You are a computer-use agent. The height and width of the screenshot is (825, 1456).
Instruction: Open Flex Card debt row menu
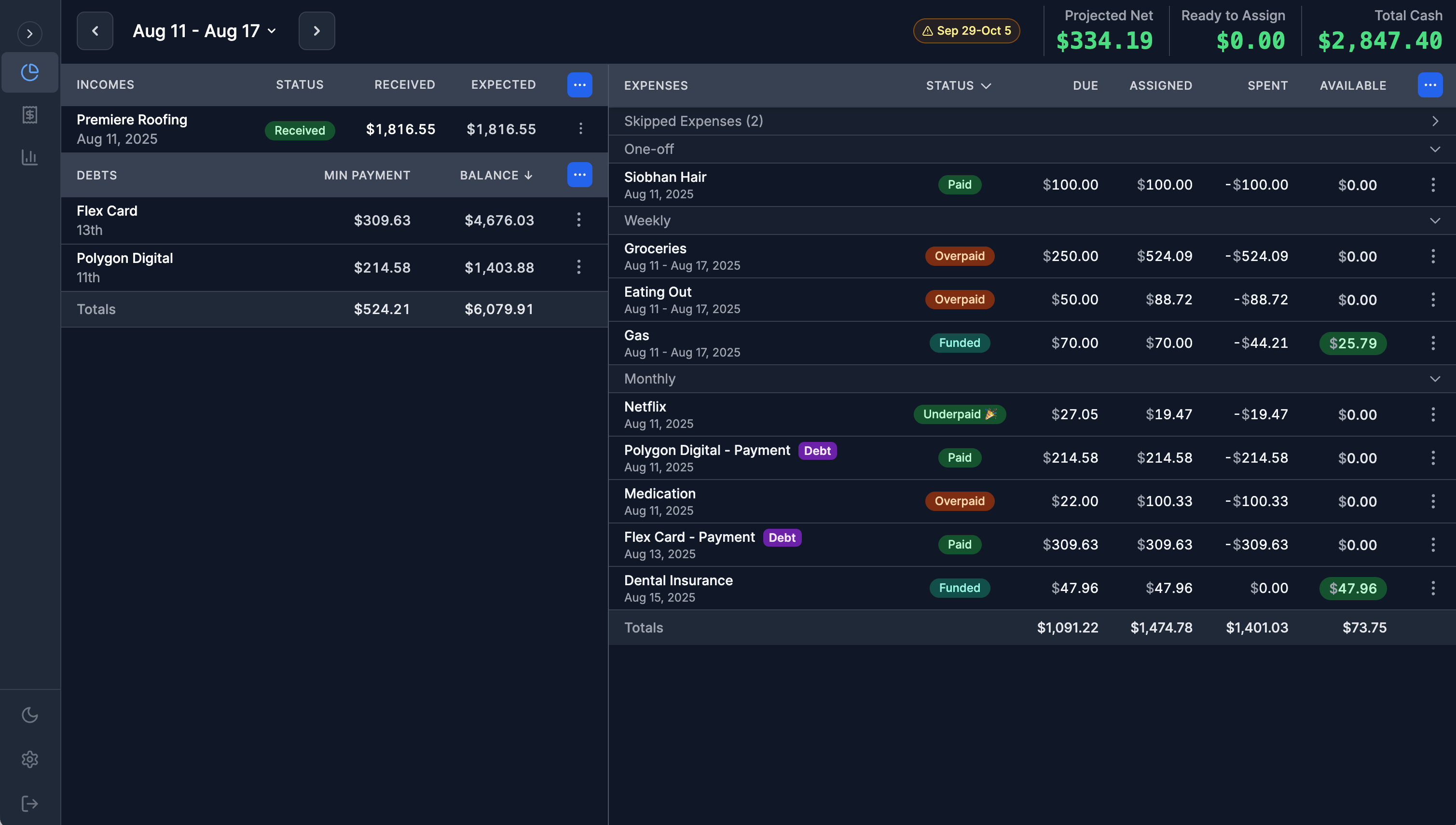(x=578, y=220)
